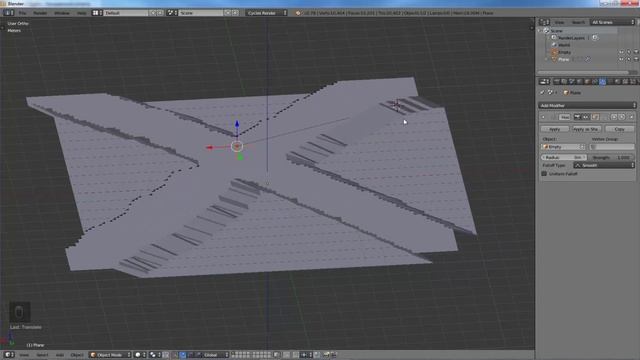Toggle renderability of Empty
This screenshot has width=640, height=360.
pyautogui.click(x=636, y=52)
